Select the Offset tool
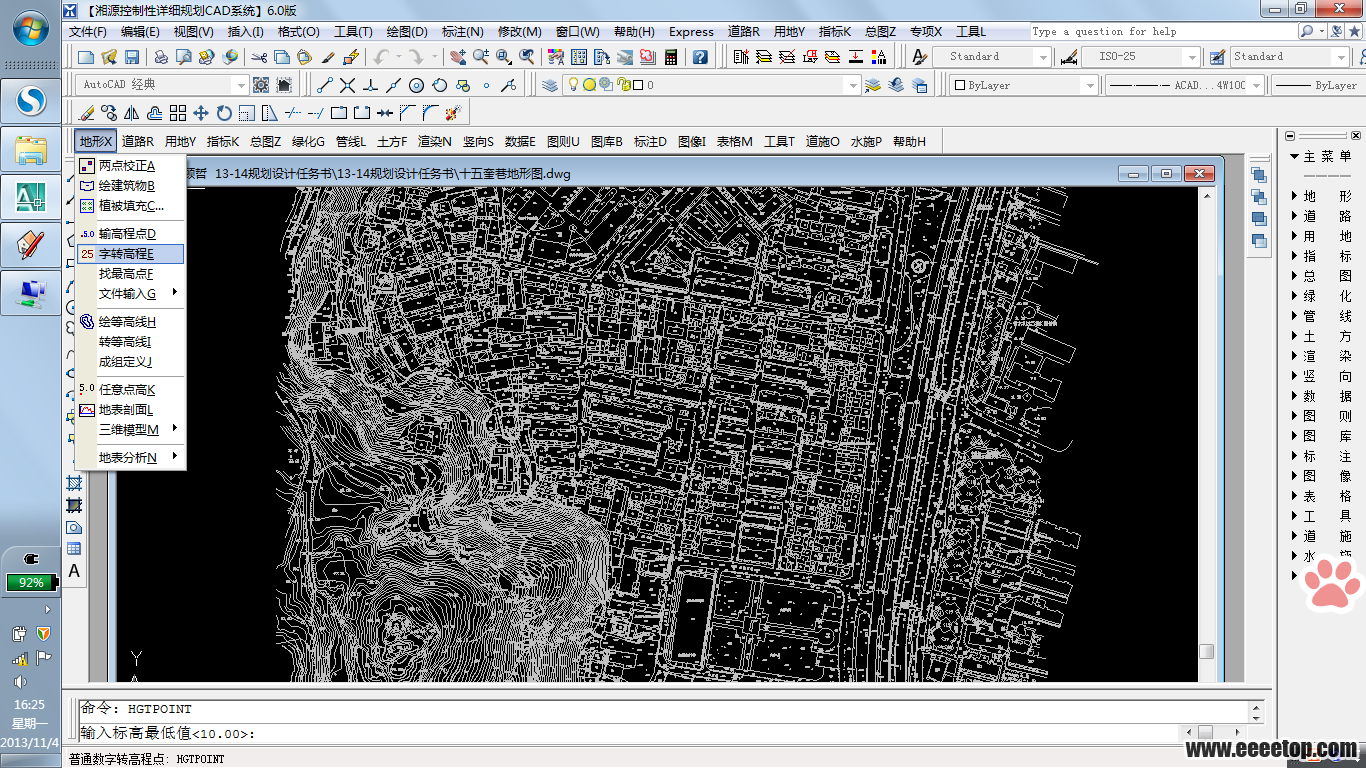Screen dimensions: 1366x768 tap(155, 113)
